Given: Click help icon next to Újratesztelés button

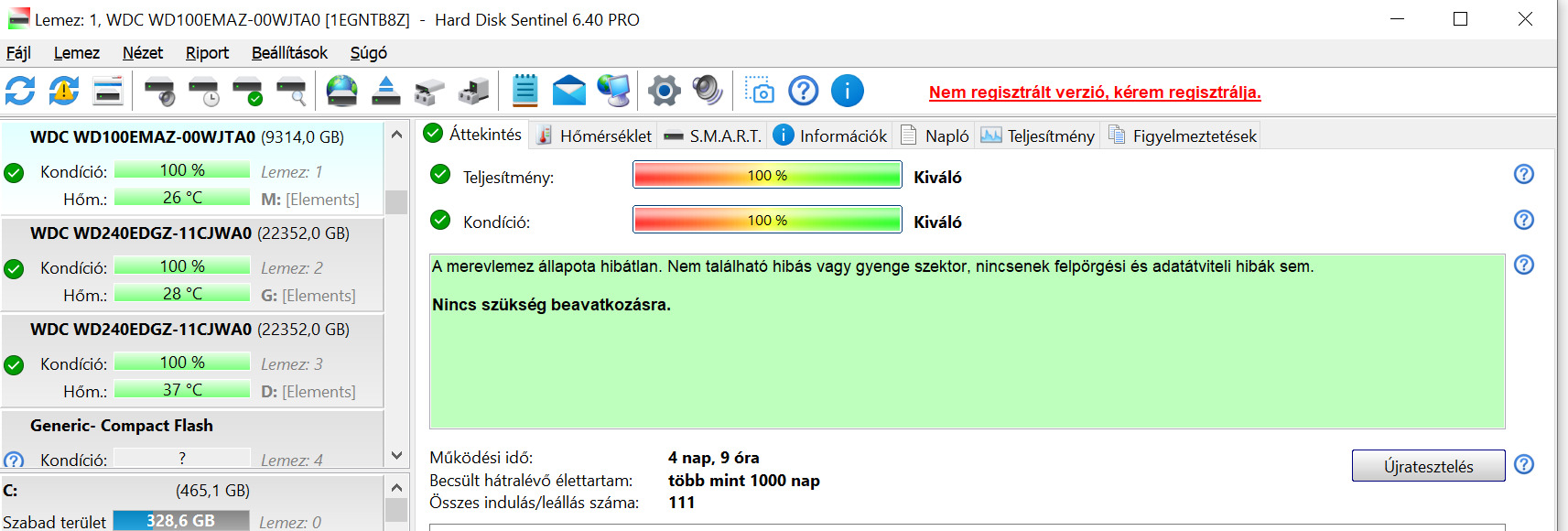Looking at the screenshot, I should pyautogui.click(x=1524, y=464).
